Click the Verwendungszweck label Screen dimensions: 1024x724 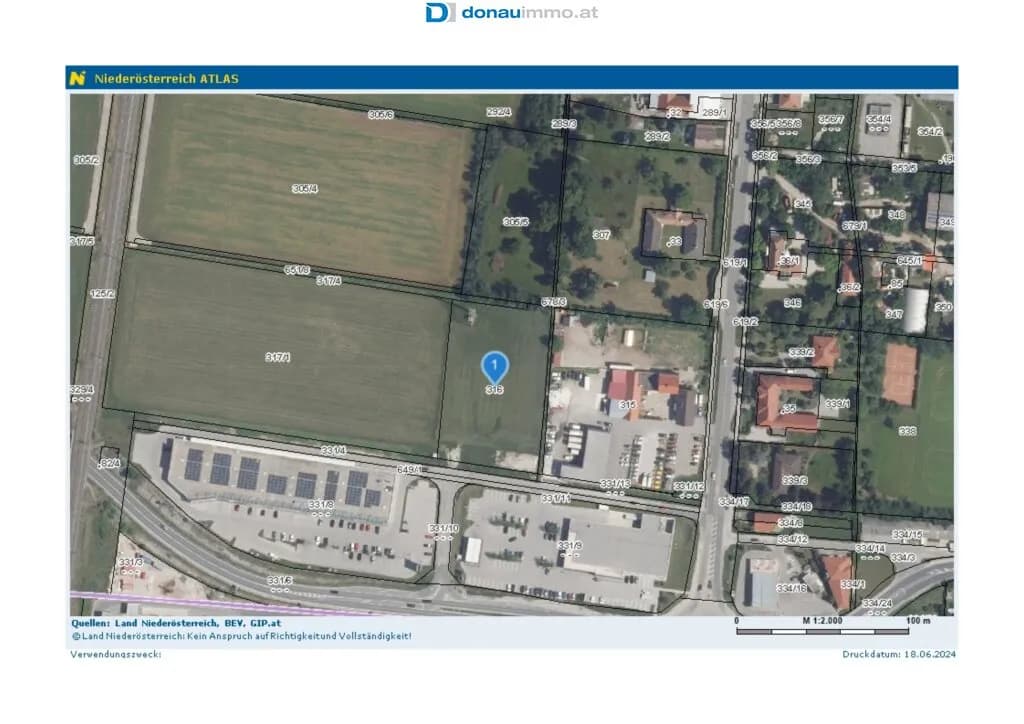(x=116, y=653)
